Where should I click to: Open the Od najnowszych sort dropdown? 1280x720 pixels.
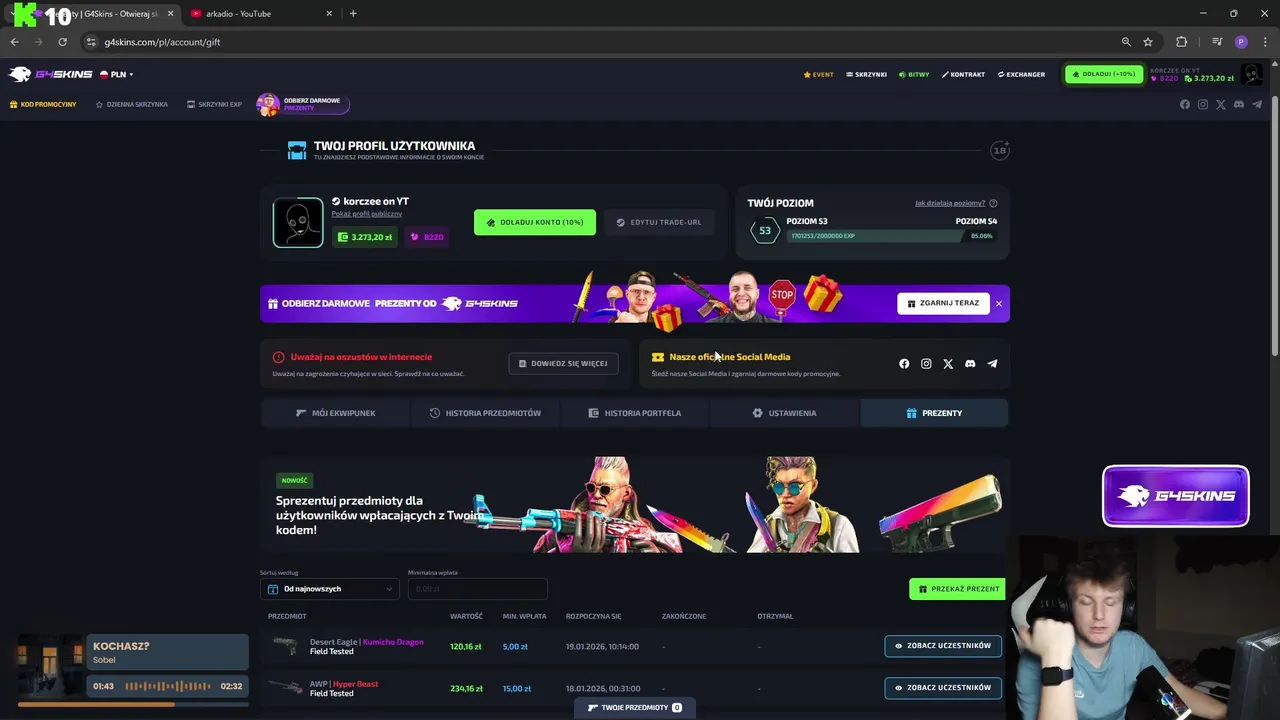pyautogui.click(x=330, y=589)
